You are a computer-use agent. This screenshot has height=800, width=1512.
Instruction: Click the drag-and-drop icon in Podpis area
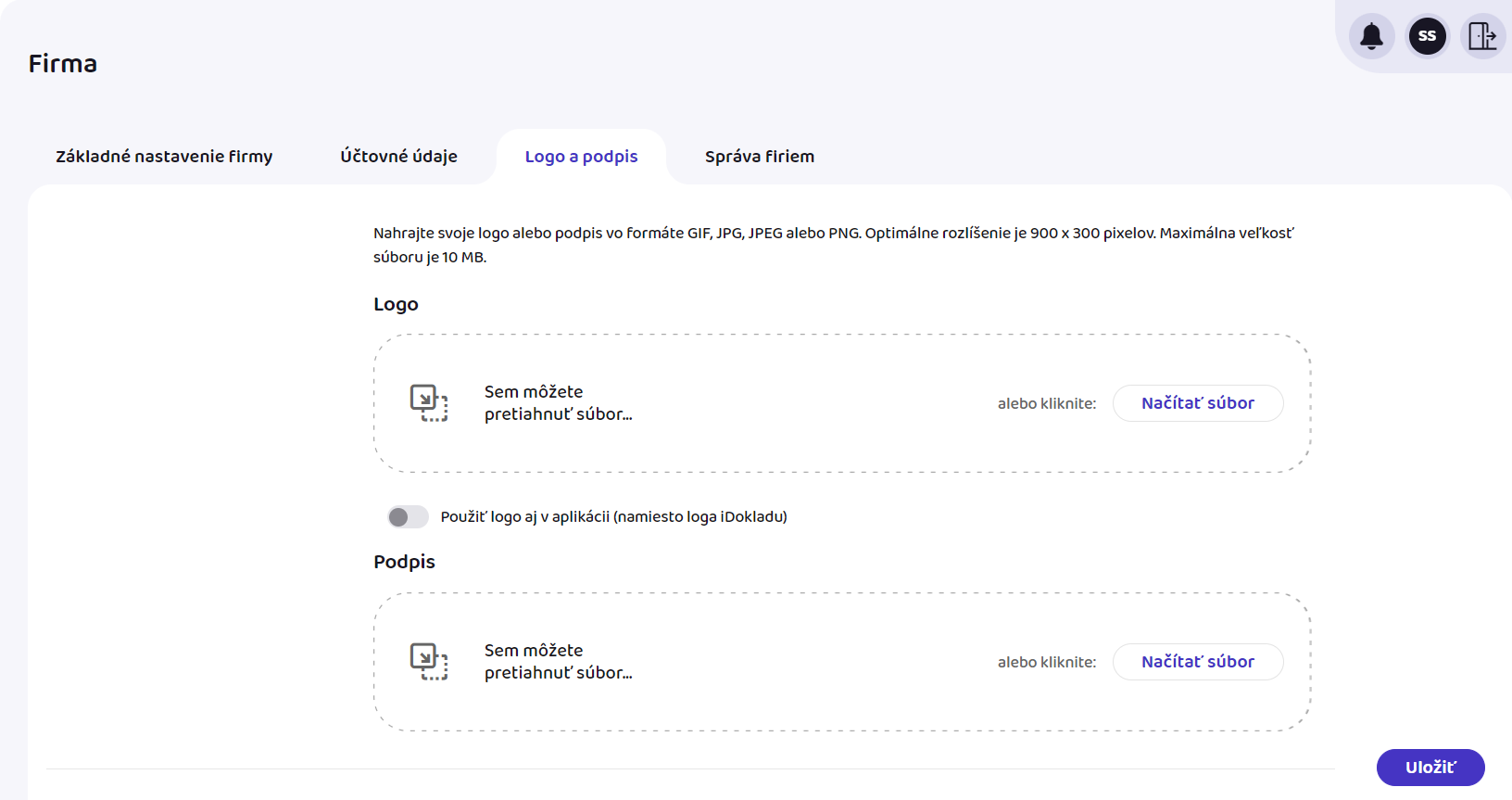[429, 662]
